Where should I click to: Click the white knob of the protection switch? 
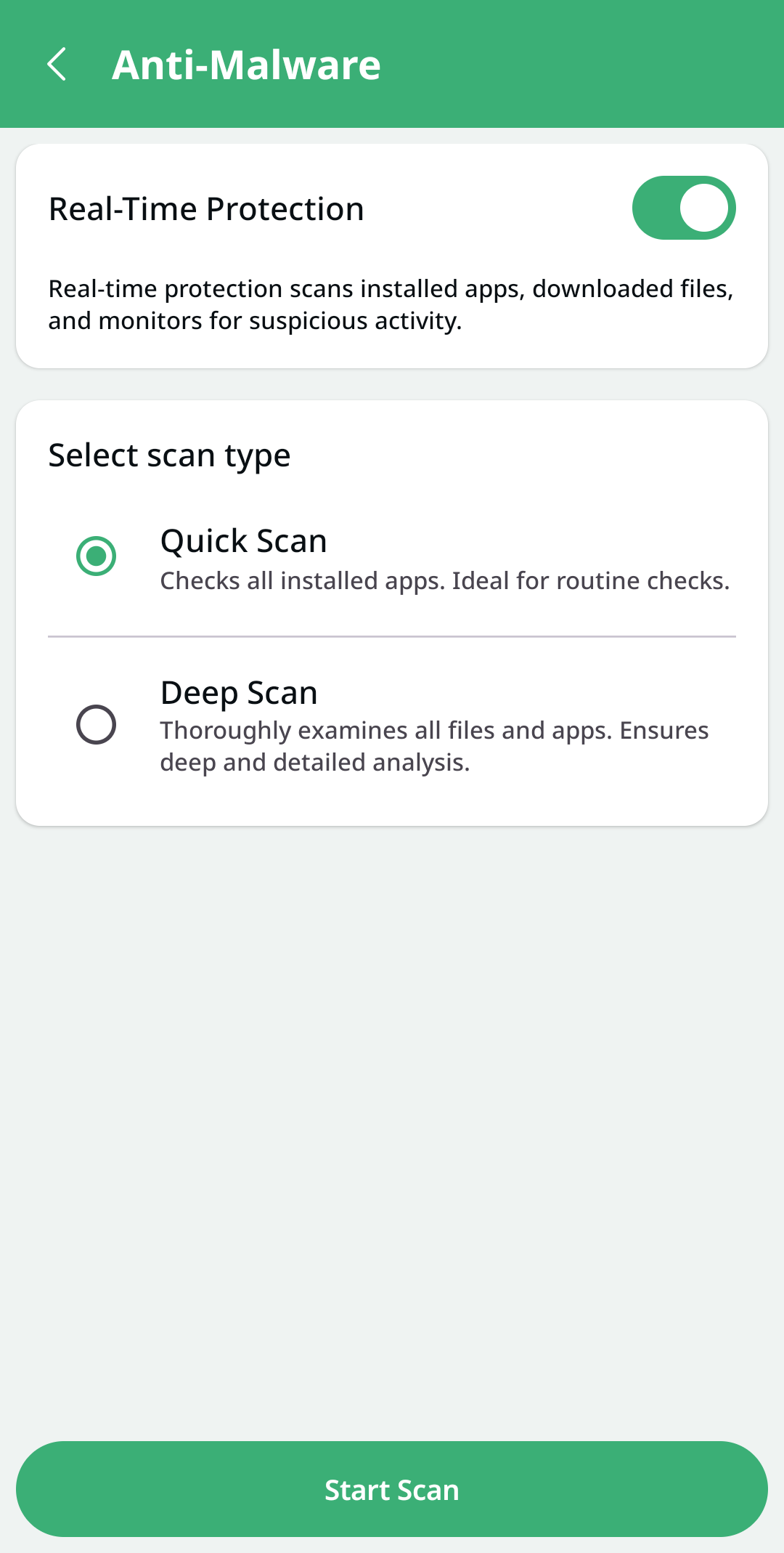(703, 208)
